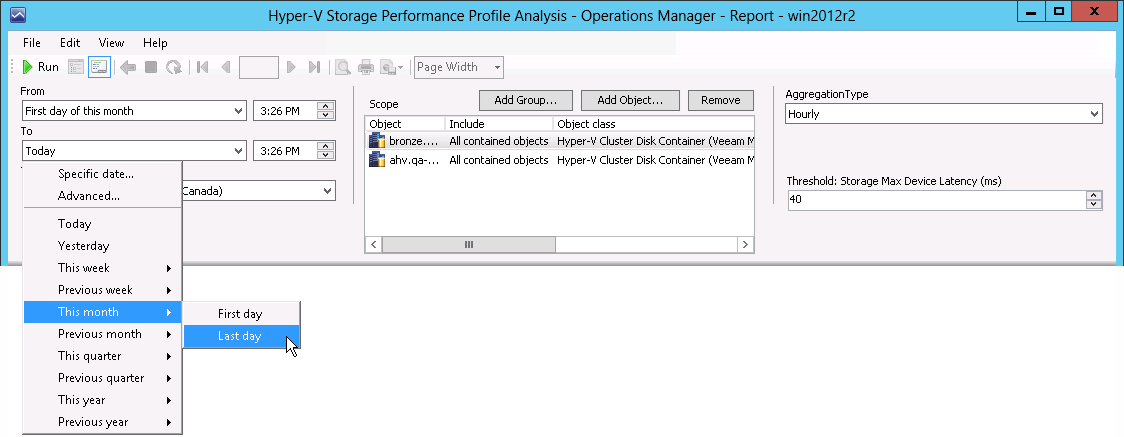Select the bronze... object row icon
The width and height of the screenshot is (1124, 437).
(377, 140)
